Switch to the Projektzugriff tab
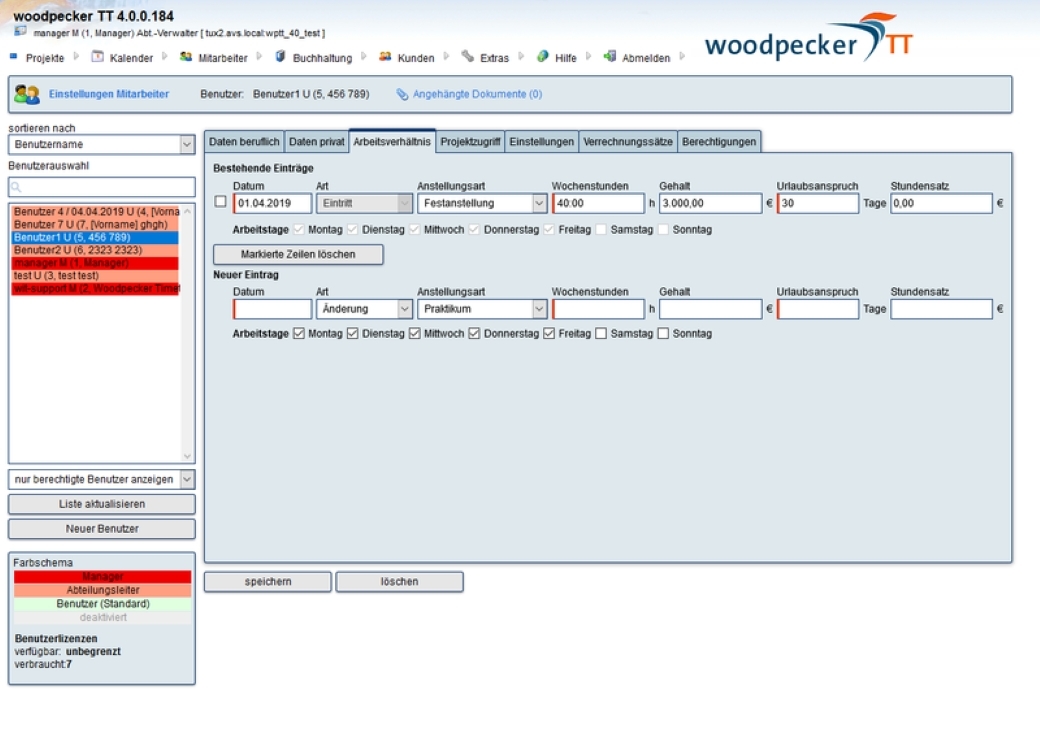The width and height of the screenshot is (1040, 732). [470, 142]
